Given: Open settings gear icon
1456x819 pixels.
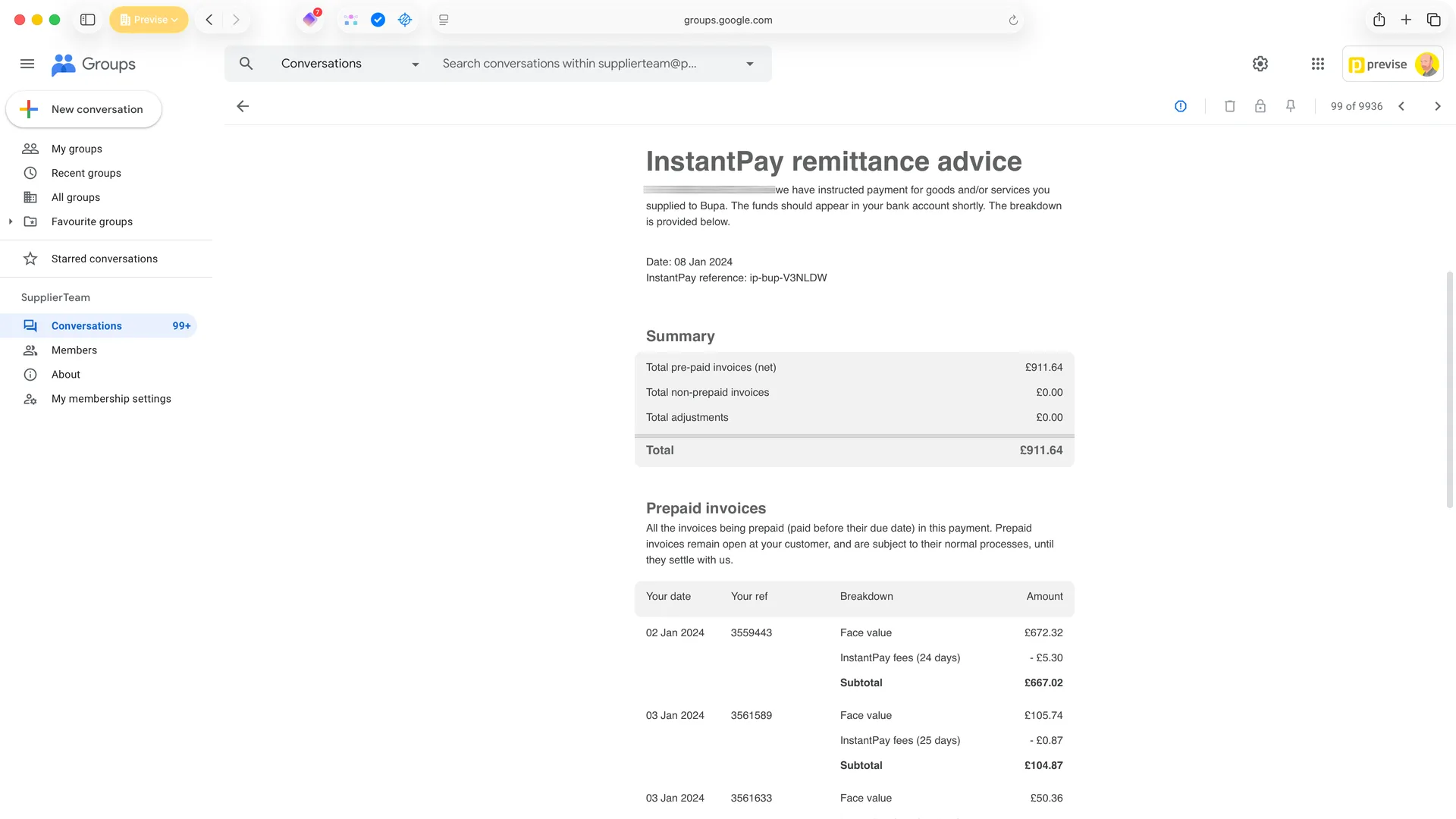Looking at the screenshot, I should pyautogui.click(x=1260, y=64).
